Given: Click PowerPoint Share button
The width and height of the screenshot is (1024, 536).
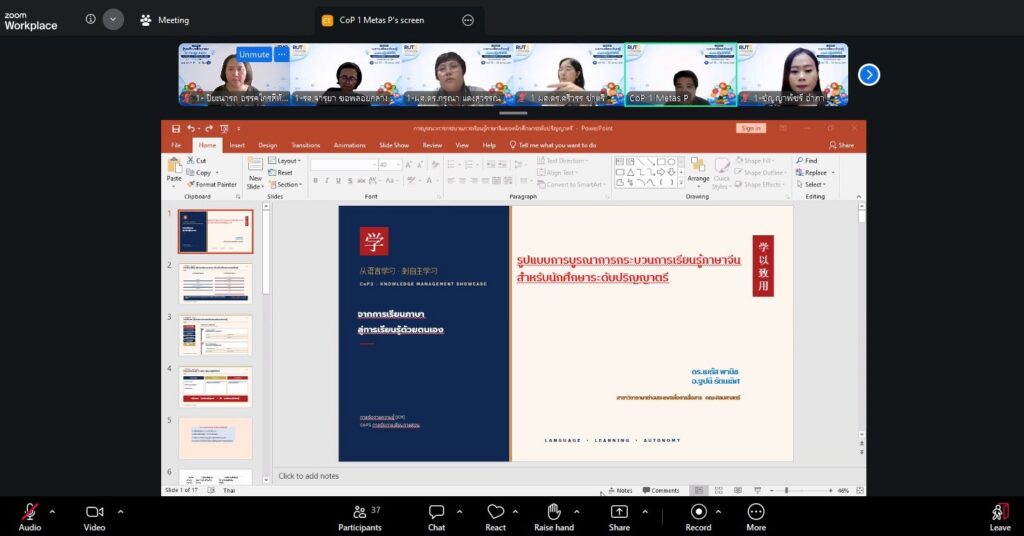Looking at the screenshot, I should point(841,145).
